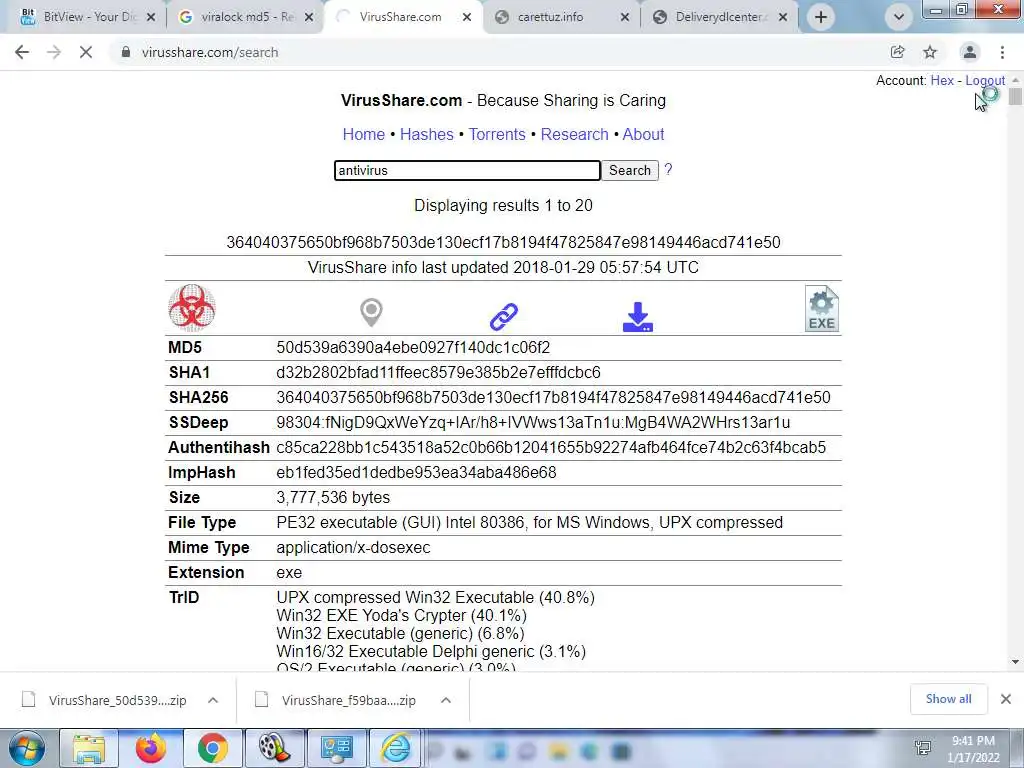1024x768 pixels.
Task: Focus the search field containing antivirus
Action: (467, 170)
